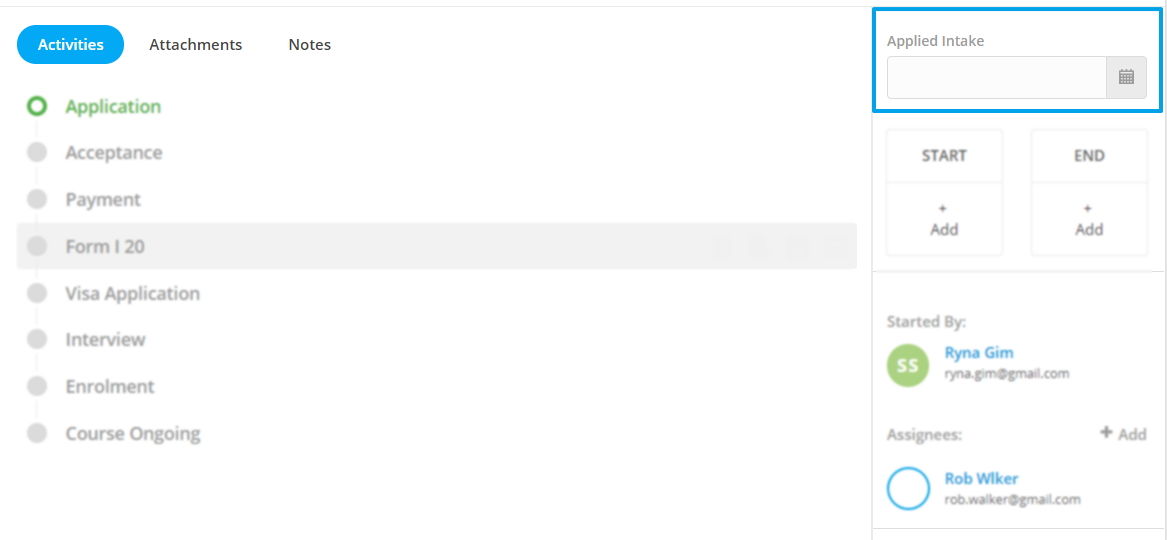
Task: Select the Activities tab
Action: [x=70, y=45]
